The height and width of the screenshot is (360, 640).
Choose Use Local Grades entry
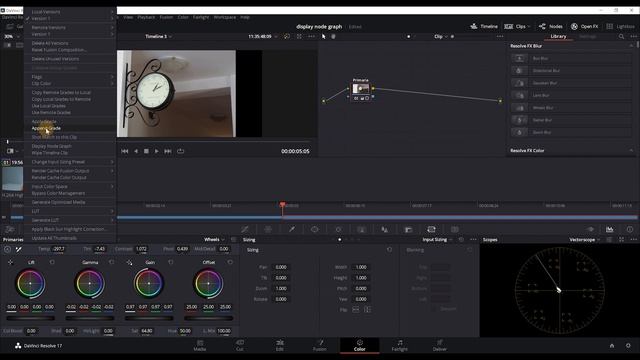(70, 106)
